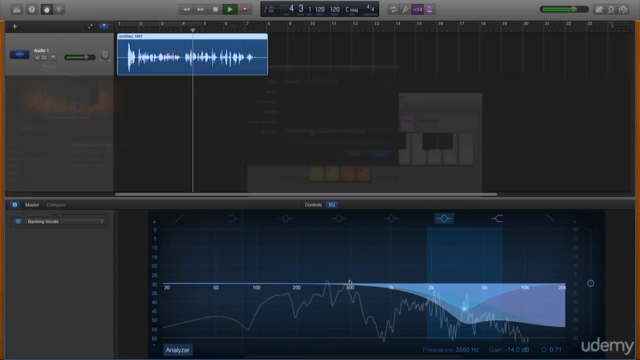Click the bar number 4 in LCD
640x360 pixels.
(x=291, y=9)
